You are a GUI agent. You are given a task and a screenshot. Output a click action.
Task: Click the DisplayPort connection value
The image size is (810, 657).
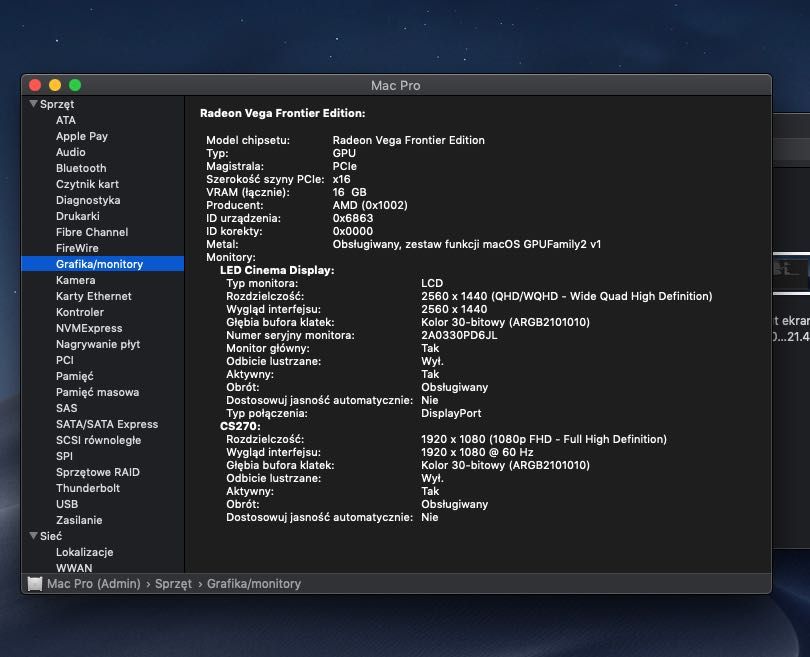point(451,413)
